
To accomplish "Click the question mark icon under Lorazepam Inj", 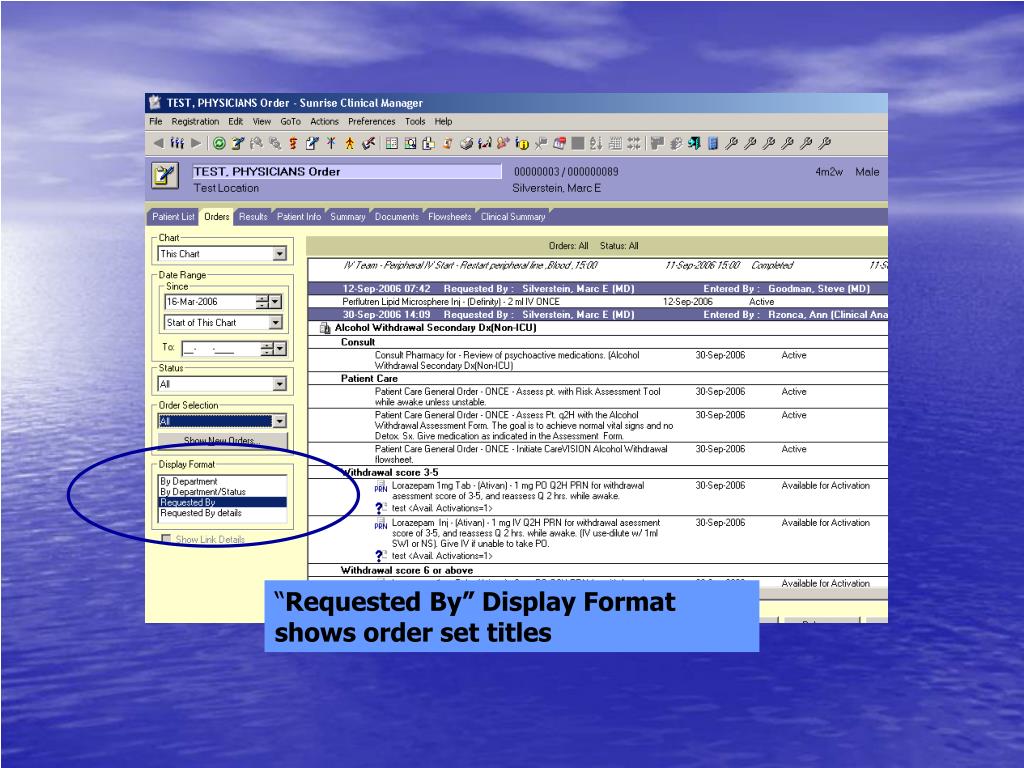I will pyautogui.click(x=381, y=556).
